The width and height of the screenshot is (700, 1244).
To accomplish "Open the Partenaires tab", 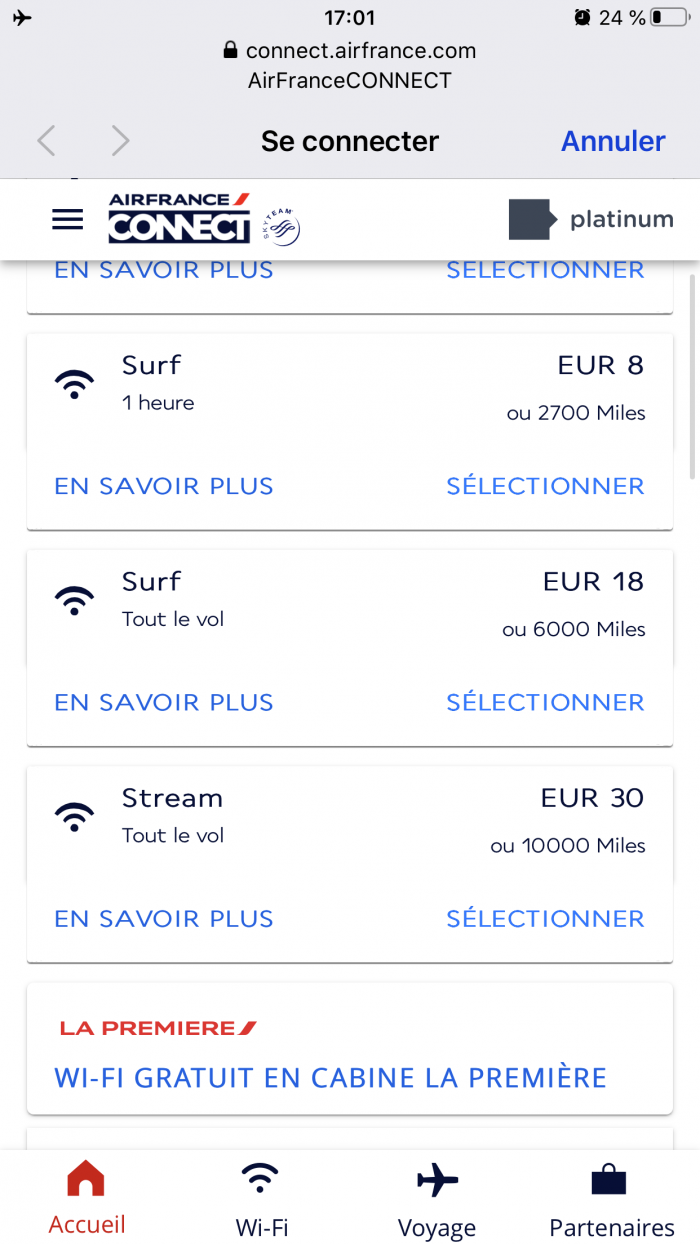I will [612, 1197].
